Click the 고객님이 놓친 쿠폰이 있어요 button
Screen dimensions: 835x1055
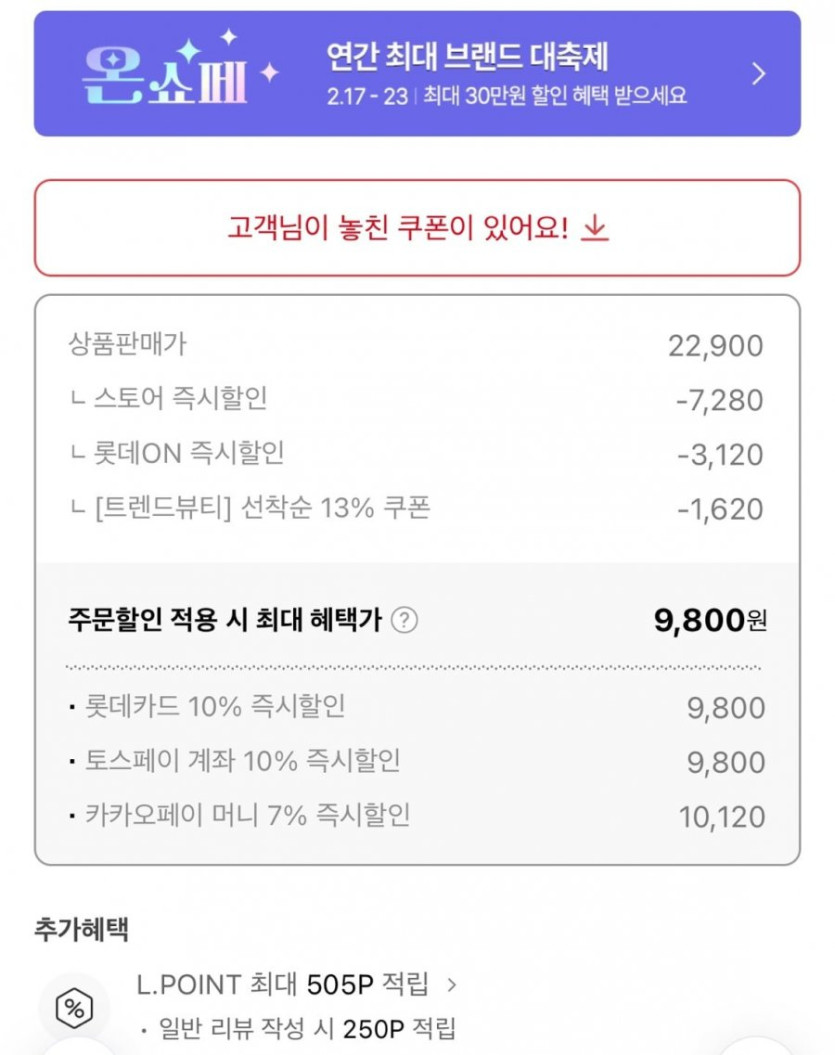pos(417,228)
